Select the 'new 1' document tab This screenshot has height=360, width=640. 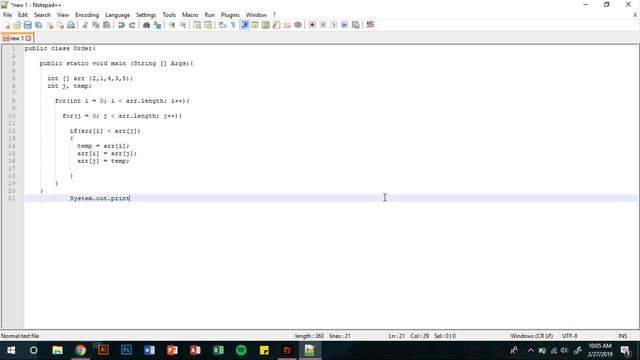(16, 38)
